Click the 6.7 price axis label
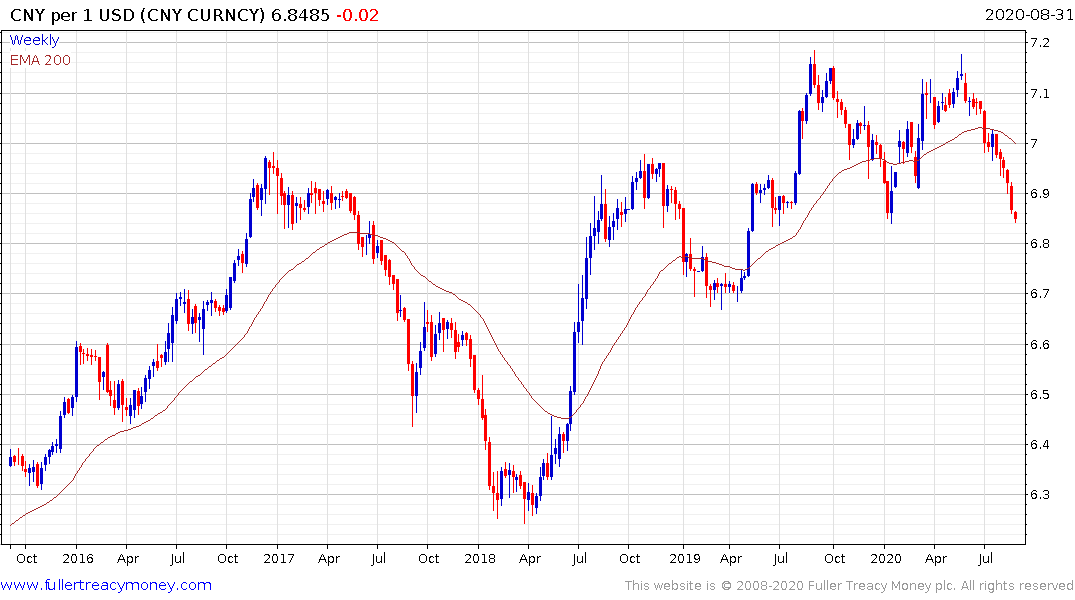Image resolution: width=1075 pixels, height=600 pixels. [x=1039, y=293]
